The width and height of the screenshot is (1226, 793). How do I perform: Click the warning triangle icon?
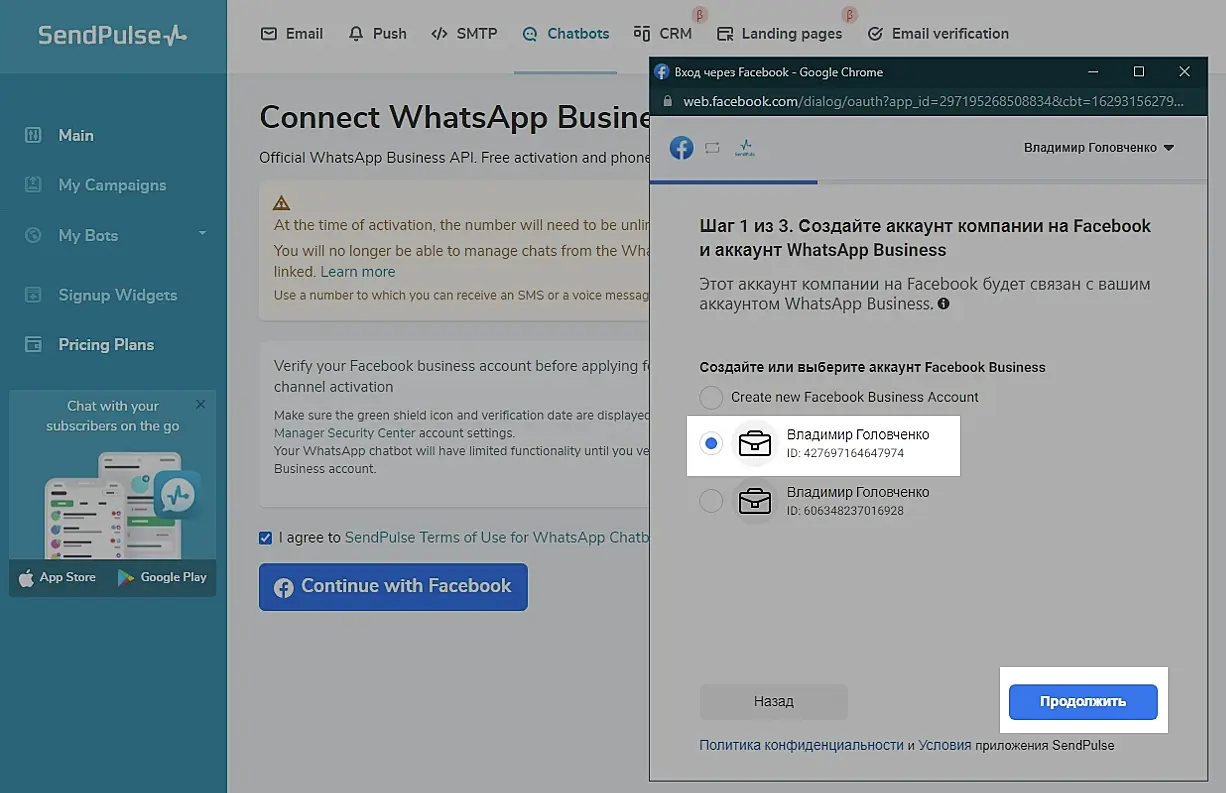pyautogui.click(x=282, y=202)
